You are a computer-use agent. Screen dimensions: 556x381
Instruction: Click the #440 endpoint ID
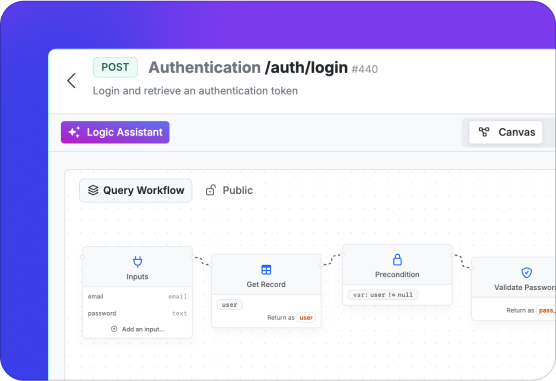[x=365, y=69]
